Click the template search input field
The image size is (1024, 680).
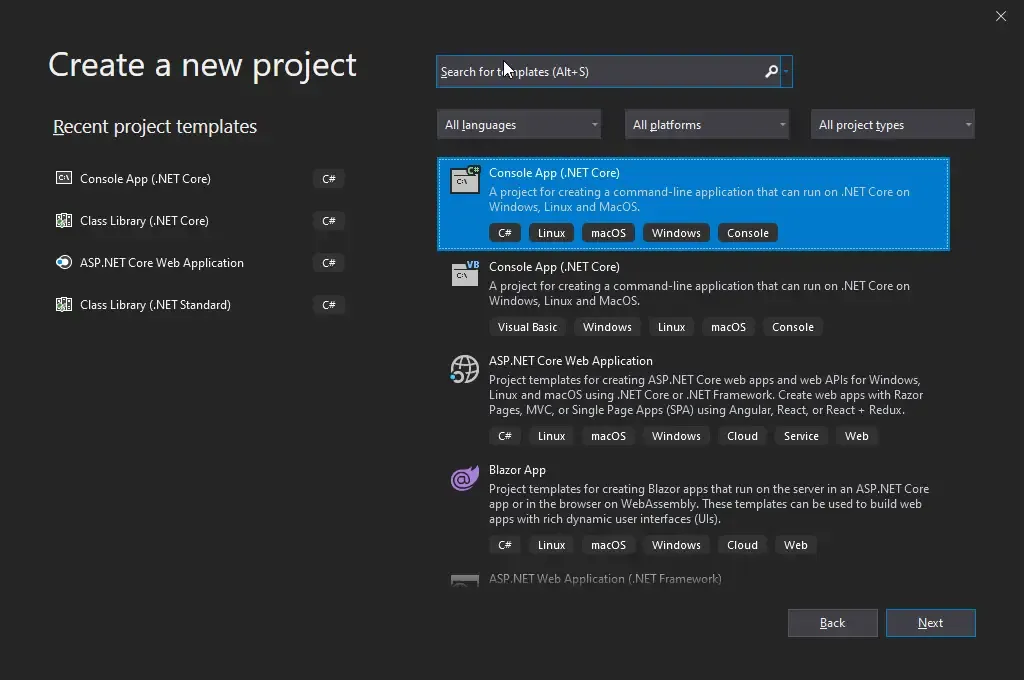(x=600, y=71)
